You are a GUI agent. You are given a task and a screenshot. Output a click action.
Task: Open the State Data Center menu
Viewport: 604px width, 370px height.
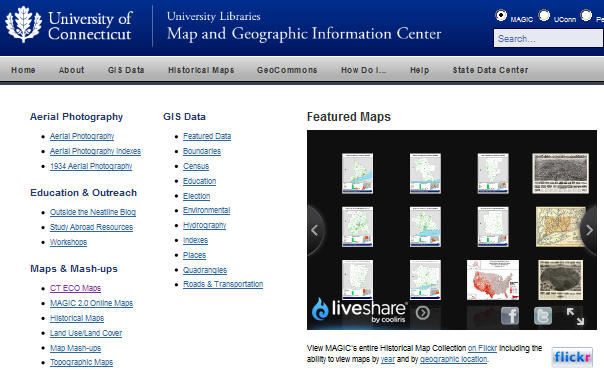490,70
